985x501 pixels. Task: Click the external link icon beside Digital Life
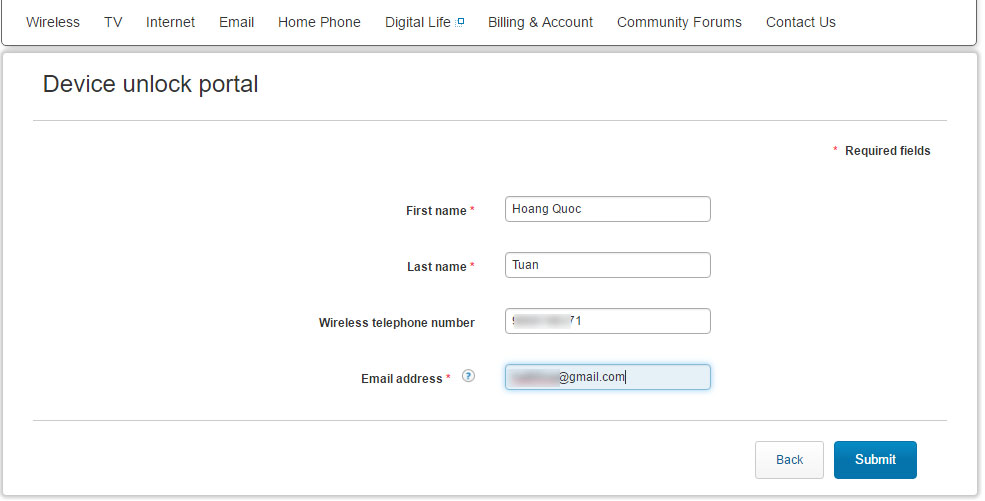460,22
